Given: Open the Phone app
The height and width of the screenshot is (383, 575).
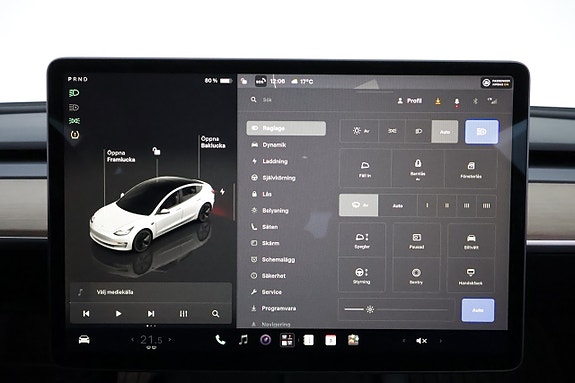Looking at the screenshot, I should pyautogui.click(x=220, y=340).
